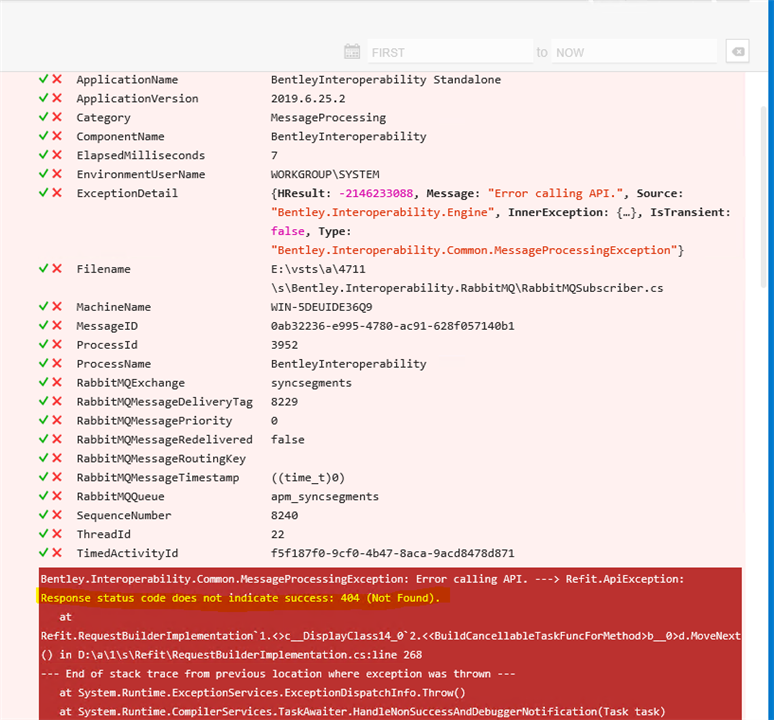Exclude filter X for RabbitMQQueue
The width and height of the screenshot is (774, 720).
(x=57, y=496)
